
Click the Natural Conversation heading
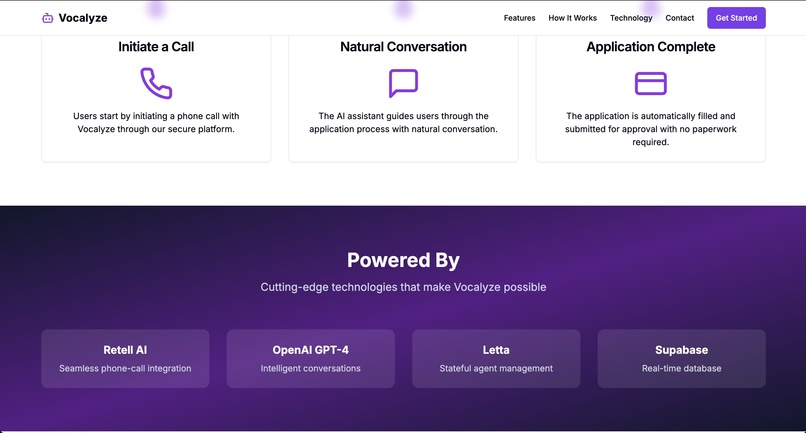pyautogui.click(x=404, y=47)
